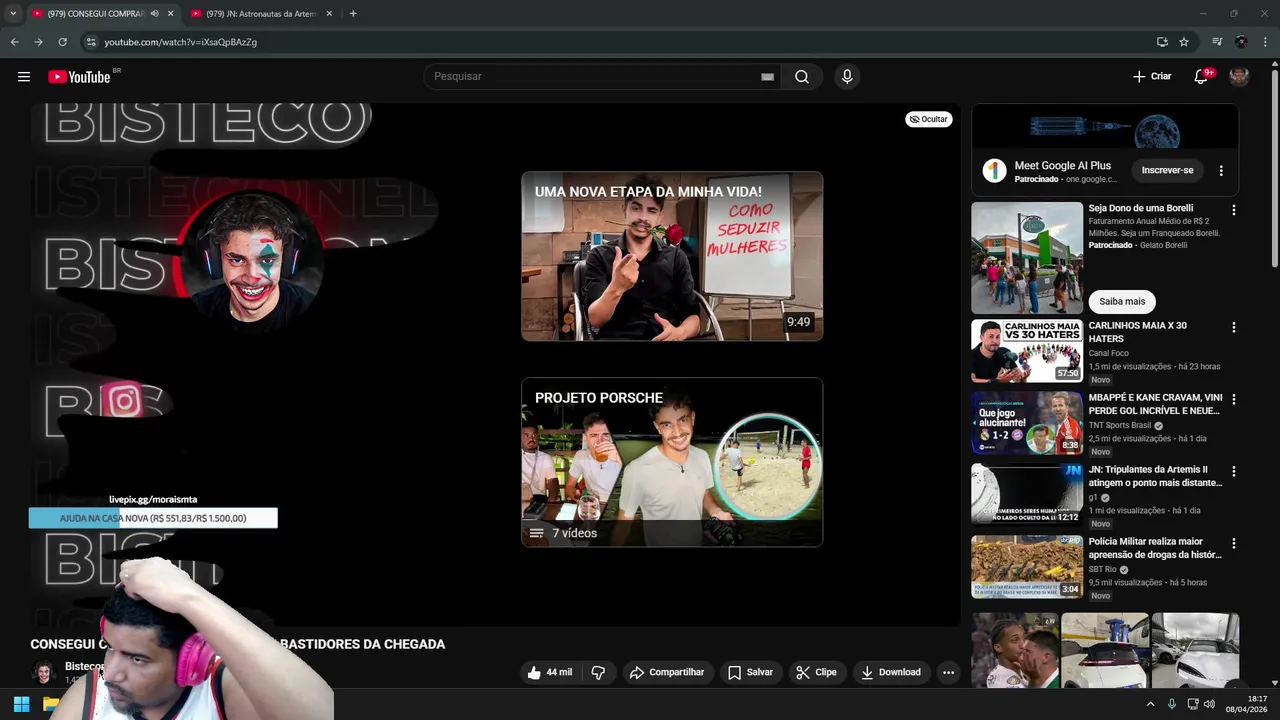Save the video with Salvar
Screen dimensions: 1280x720
coord(750,672)
